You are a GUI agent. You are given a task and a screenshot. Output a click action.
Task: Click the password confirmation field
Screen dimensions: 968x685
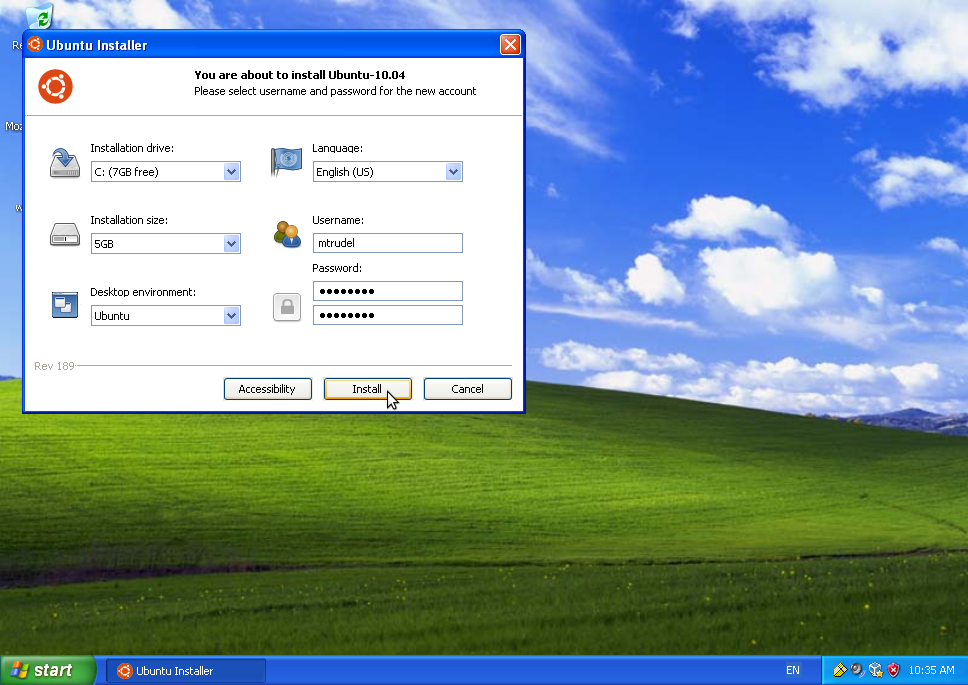(388, 315)
